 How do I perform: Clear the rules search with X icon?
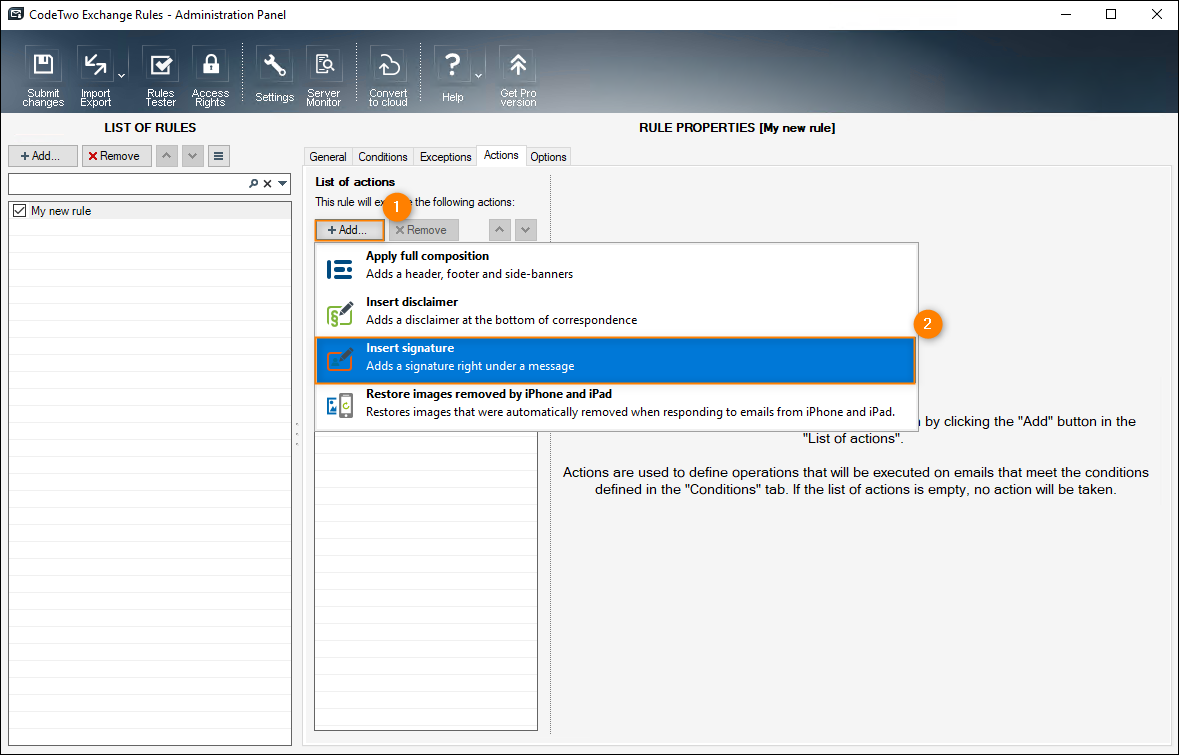click(268, 183)
